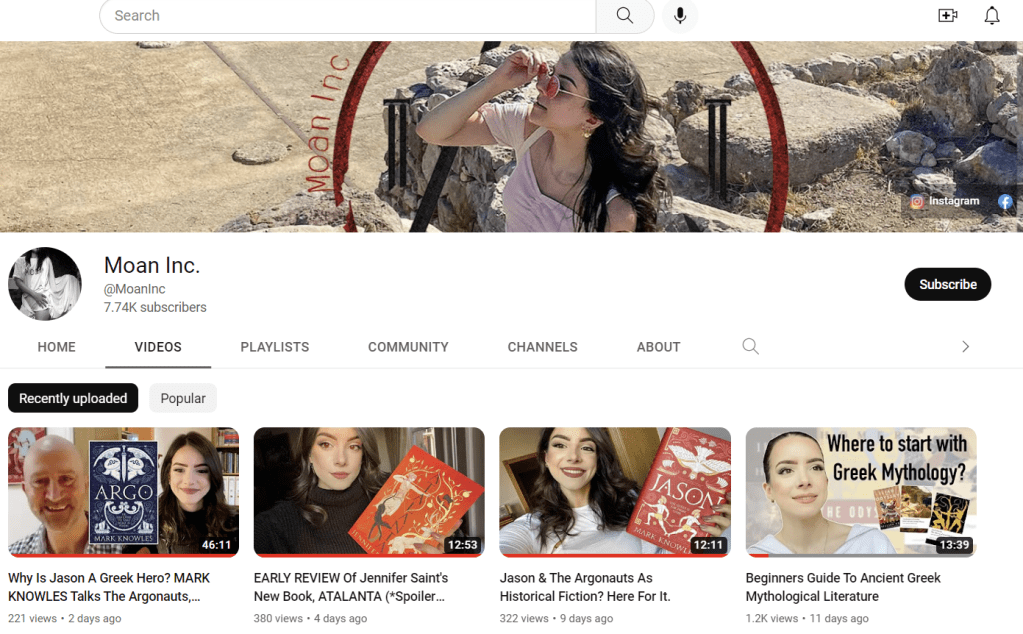Switch to the PLAYLISTS tab

tap(274, 347)
